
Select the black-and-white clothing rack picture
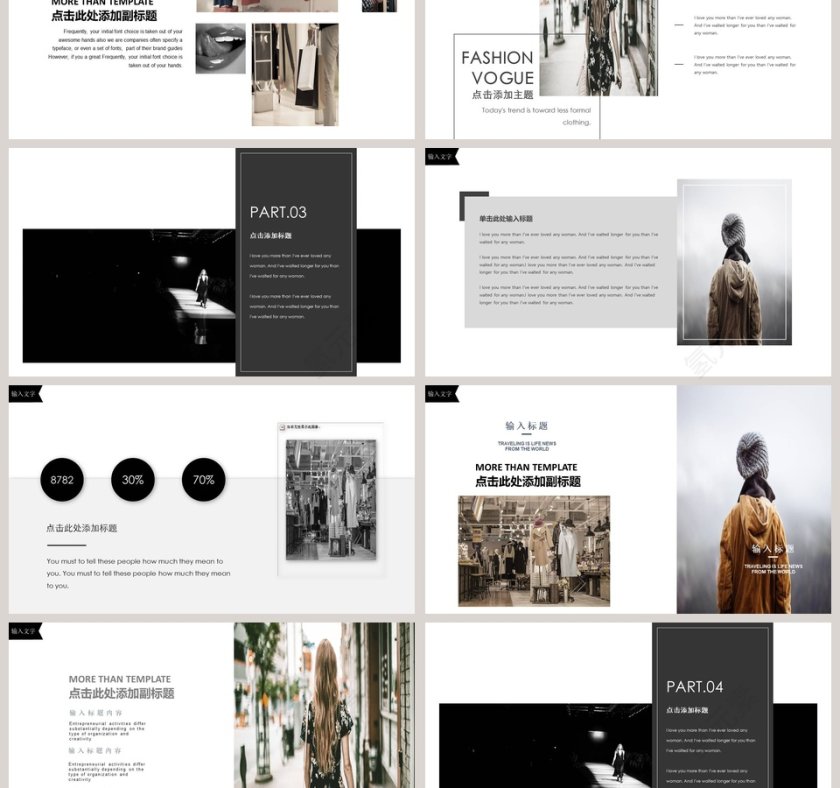pyautogui.click(x=330, y=500)
